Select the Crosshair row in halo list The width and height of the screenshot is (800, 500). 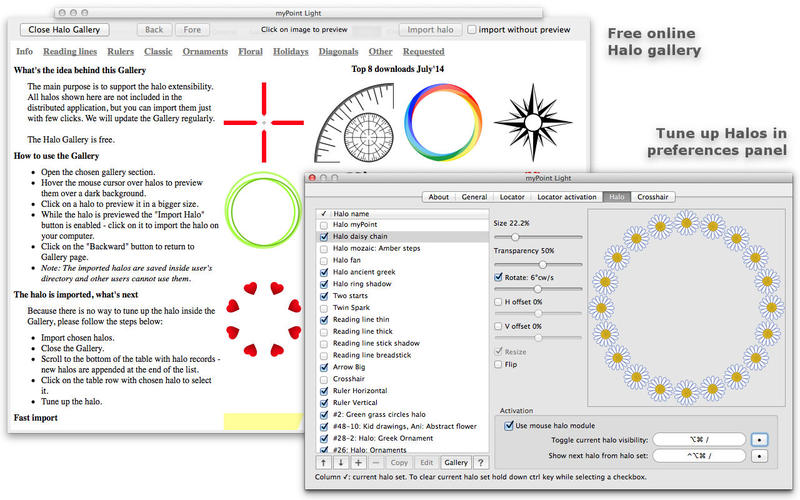coord(402,379)
